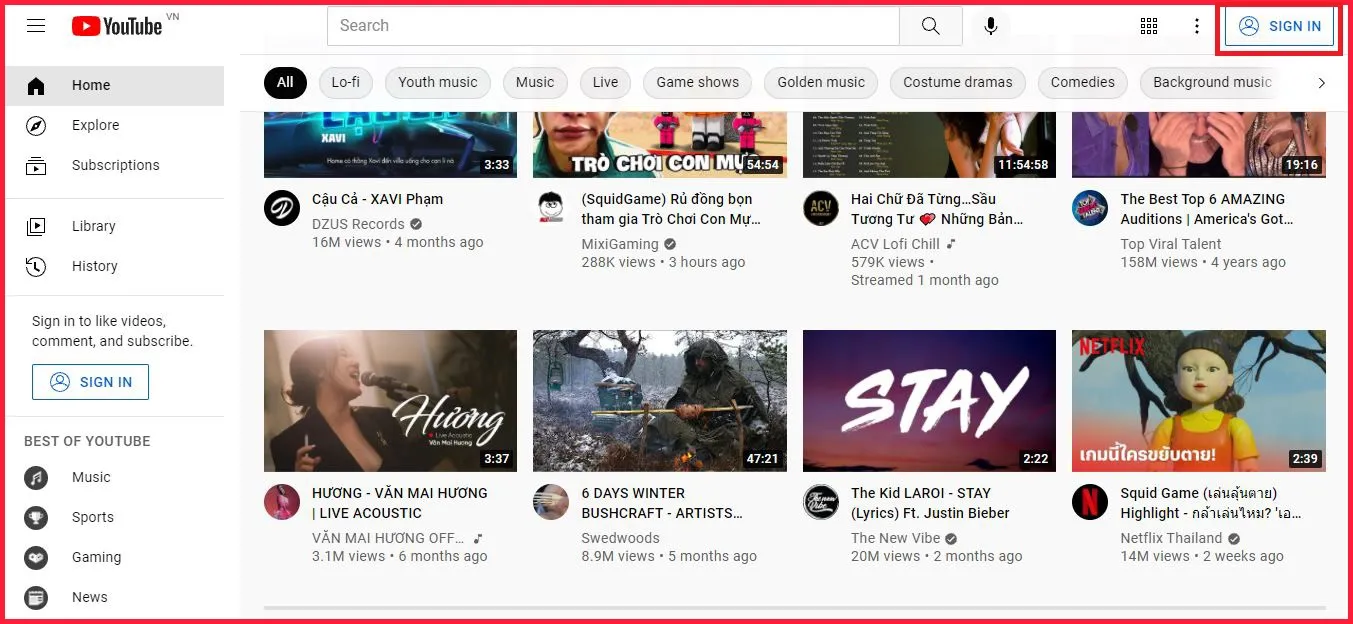Click the top-right SIGN IN button
The width and height of the screenshot is (1353, 624).
[x=1279, y=26]
